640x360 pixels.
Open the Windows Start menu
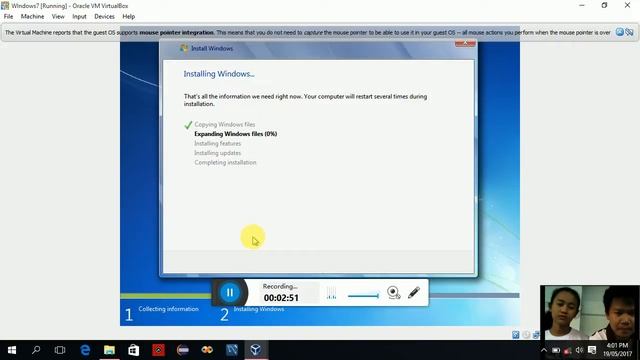pos(12,350)
